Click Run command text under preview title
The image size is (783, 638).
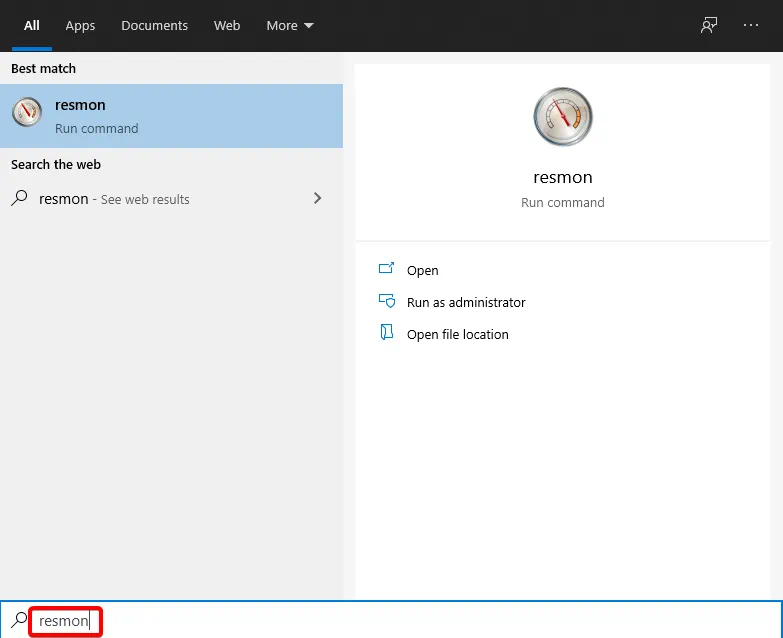563,202
